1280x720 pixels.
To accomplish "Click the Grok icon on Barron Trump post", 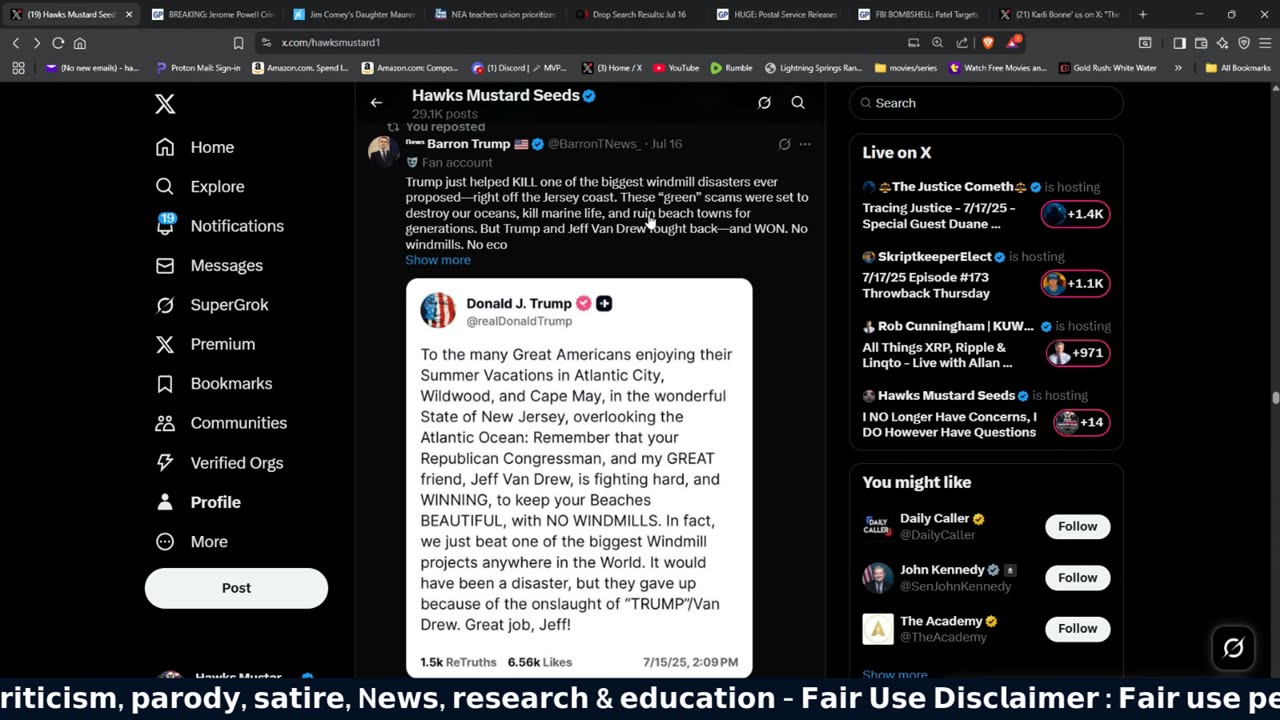I will click(785, 144).
